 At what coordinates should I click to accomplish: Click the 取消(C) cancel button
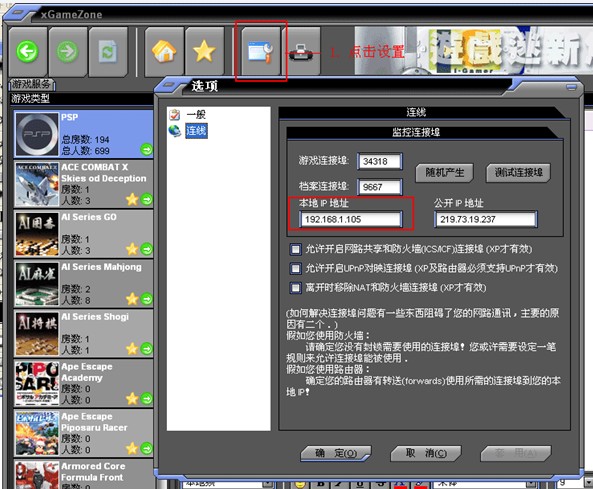(x=426, y=453)
